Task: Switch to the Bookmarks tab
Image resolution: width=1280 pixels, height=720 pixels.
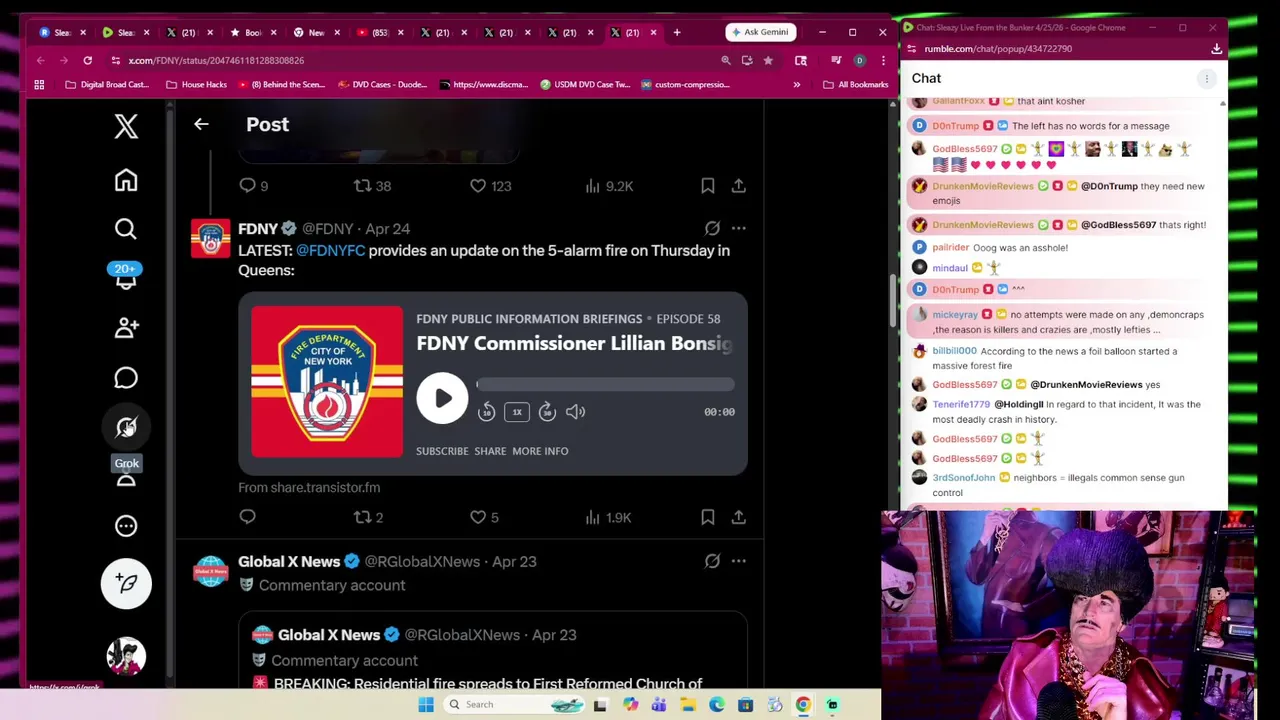Action: coord(253,32)
